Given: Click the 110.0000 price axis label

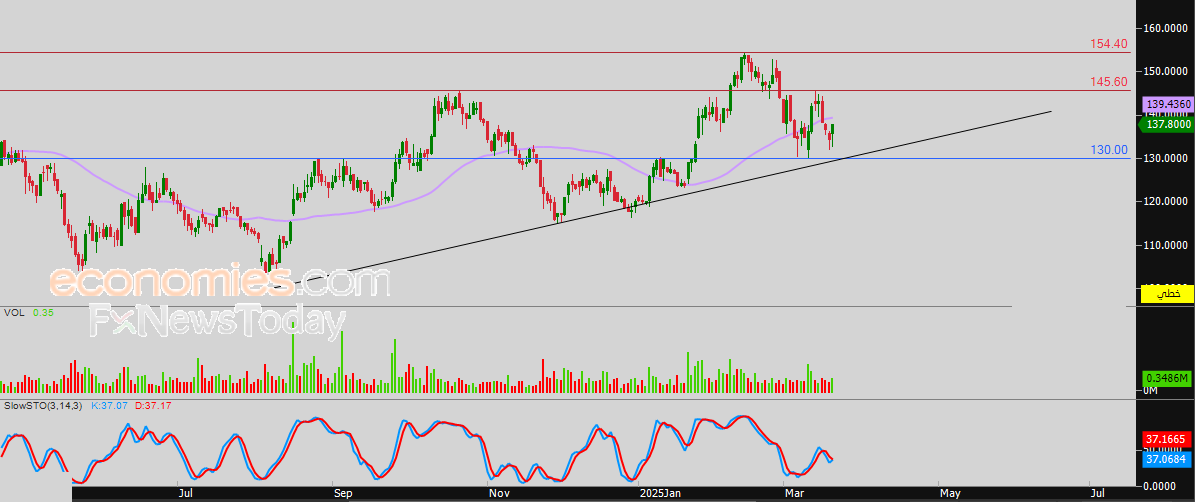Looking at the screenshot, I should coord(1167,245).
